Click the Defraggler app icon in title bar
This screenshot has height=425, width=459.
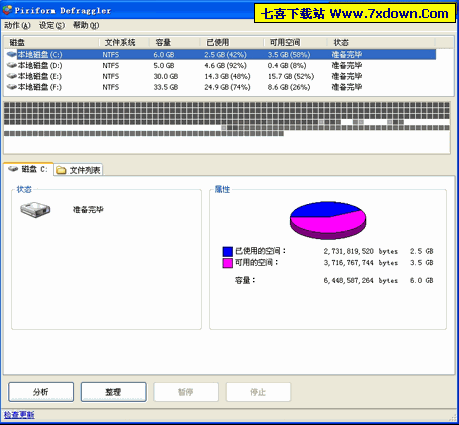click(x=7, y=10)
